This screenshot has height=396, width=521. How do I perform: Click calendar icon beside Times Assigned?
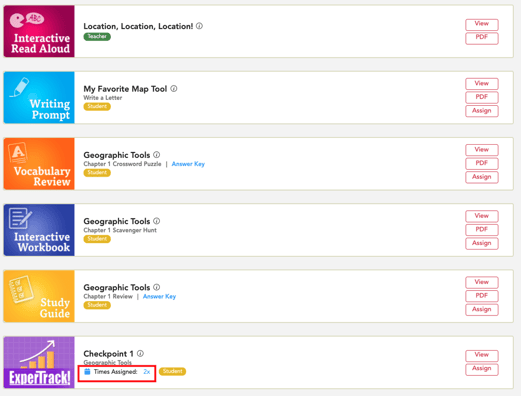pyautogui.click(x=87, y=371)
